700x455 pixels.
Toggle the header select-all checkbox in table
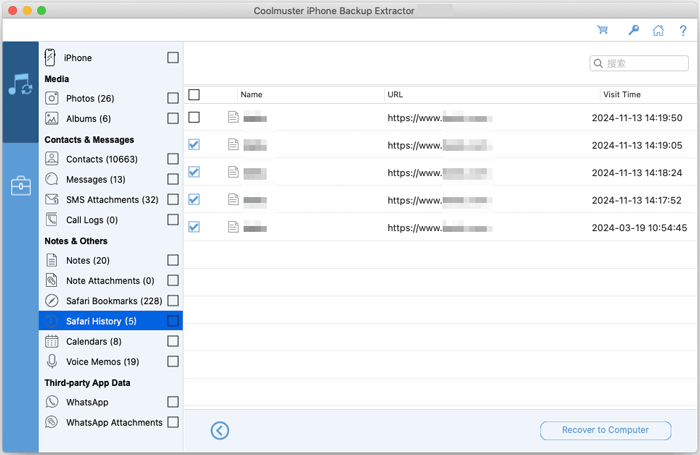(194, 95)
